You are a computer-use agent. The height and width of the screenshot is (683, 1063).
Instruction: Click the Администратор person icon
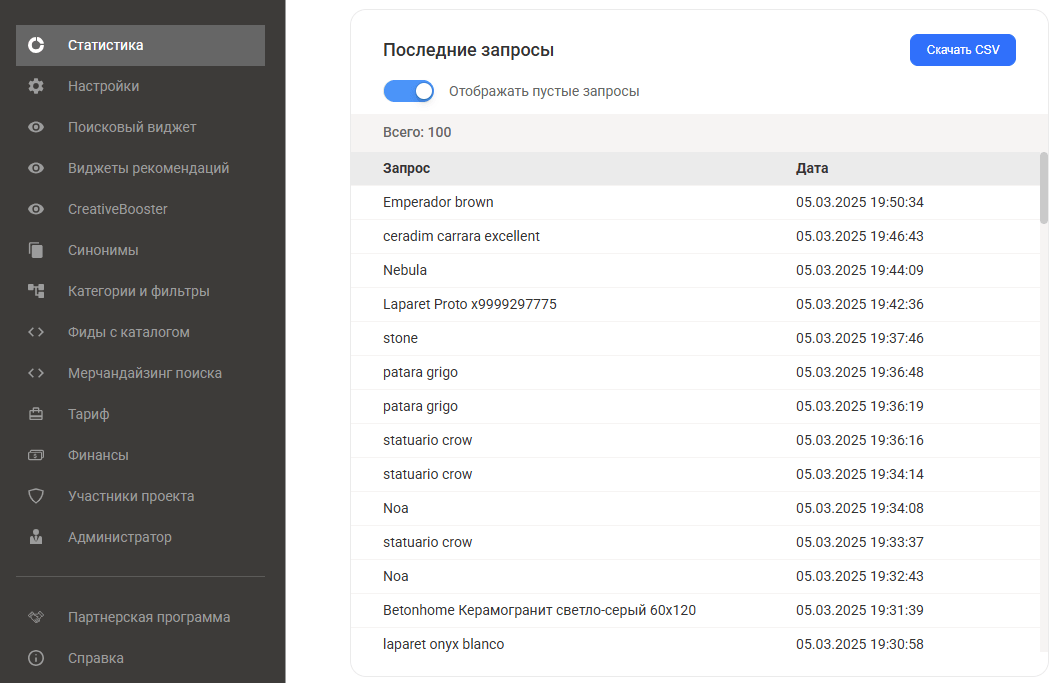click(36, 537)
